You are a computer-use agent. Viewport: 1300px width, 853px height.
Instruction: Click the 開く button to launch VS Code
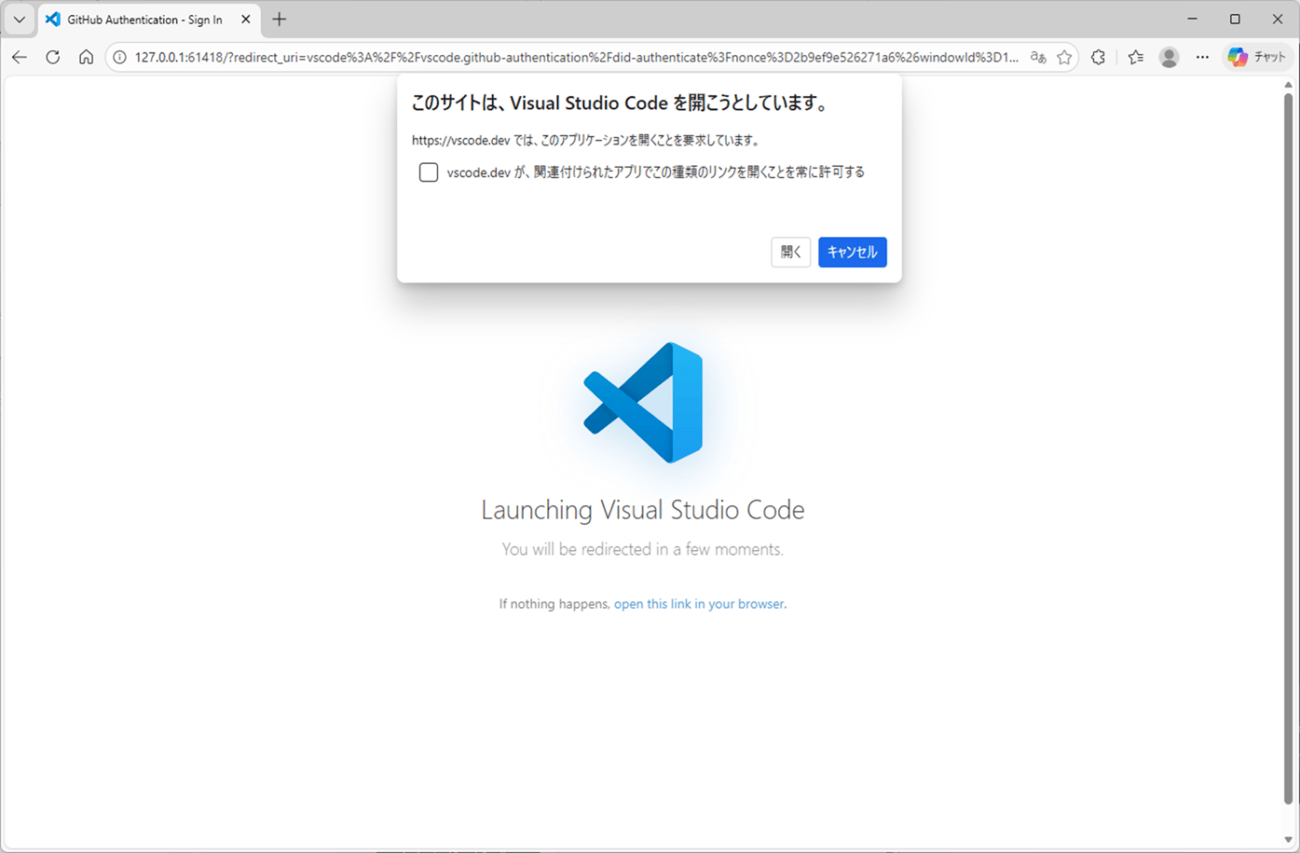(790, 251)
